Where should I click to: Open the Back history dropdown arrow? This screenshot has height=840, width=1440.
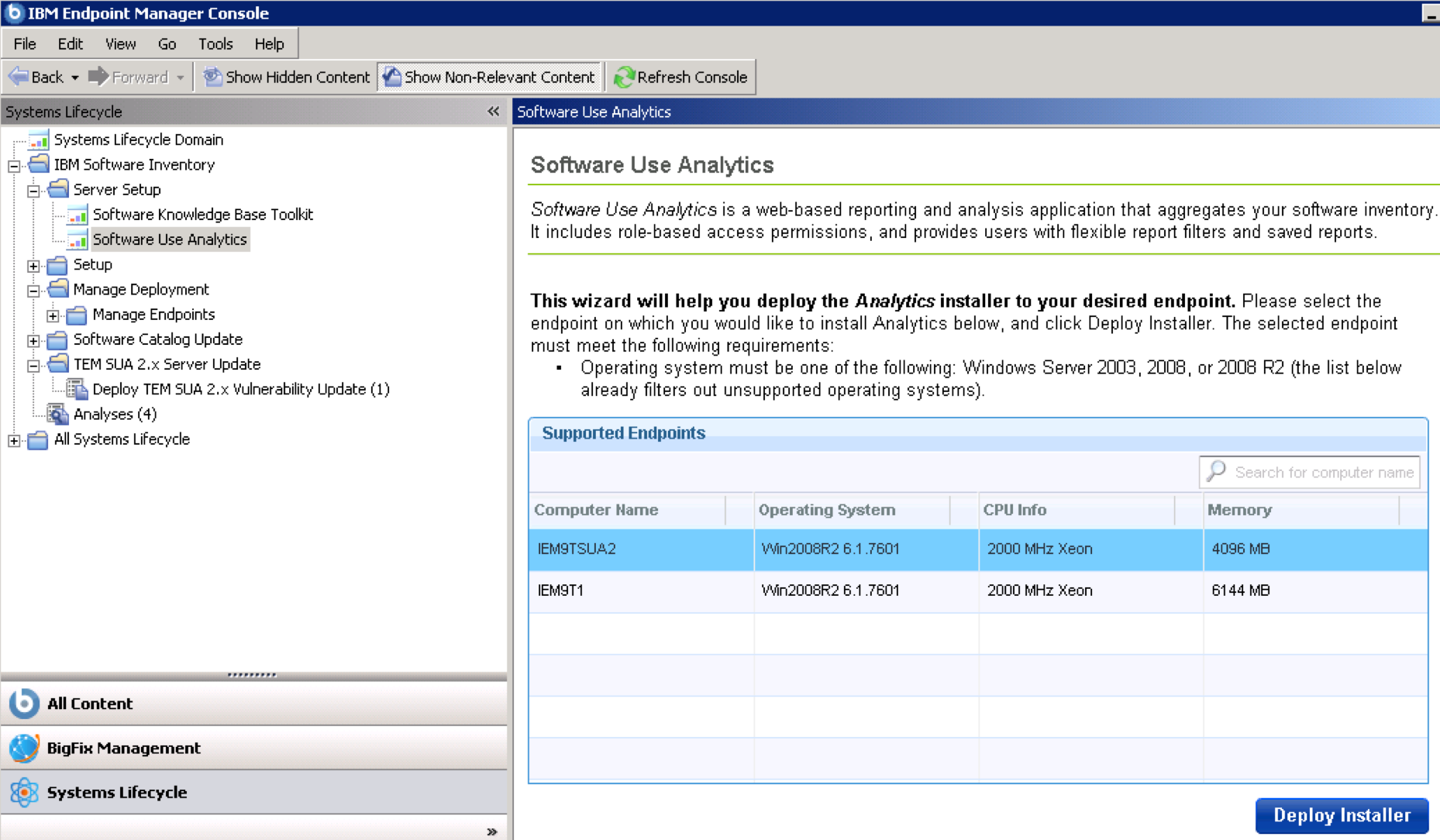coord(75,77)
